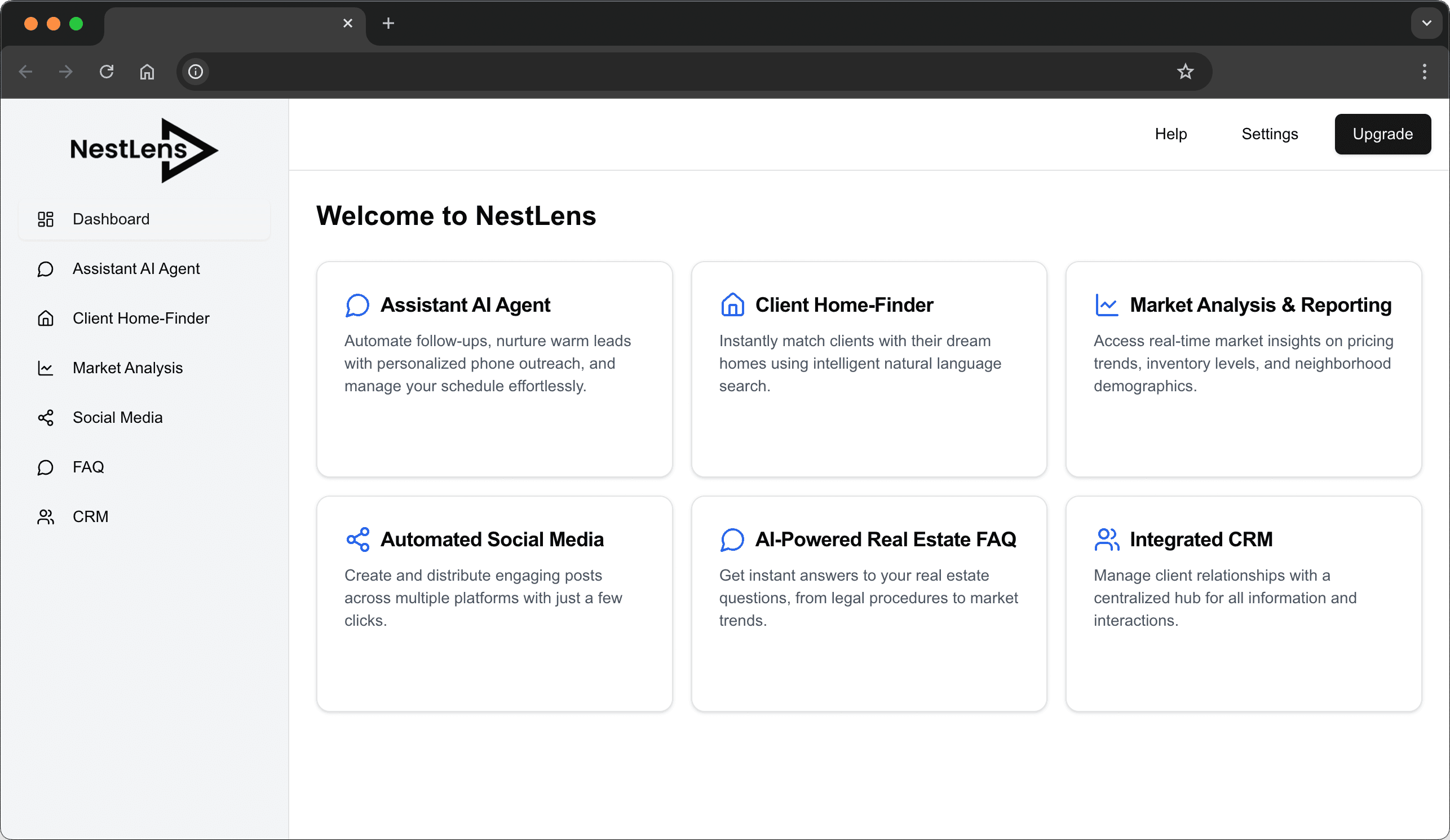Viewport: 1450px width, 840px height.
Task: View site info via the address bar icon
Action: 196,72
